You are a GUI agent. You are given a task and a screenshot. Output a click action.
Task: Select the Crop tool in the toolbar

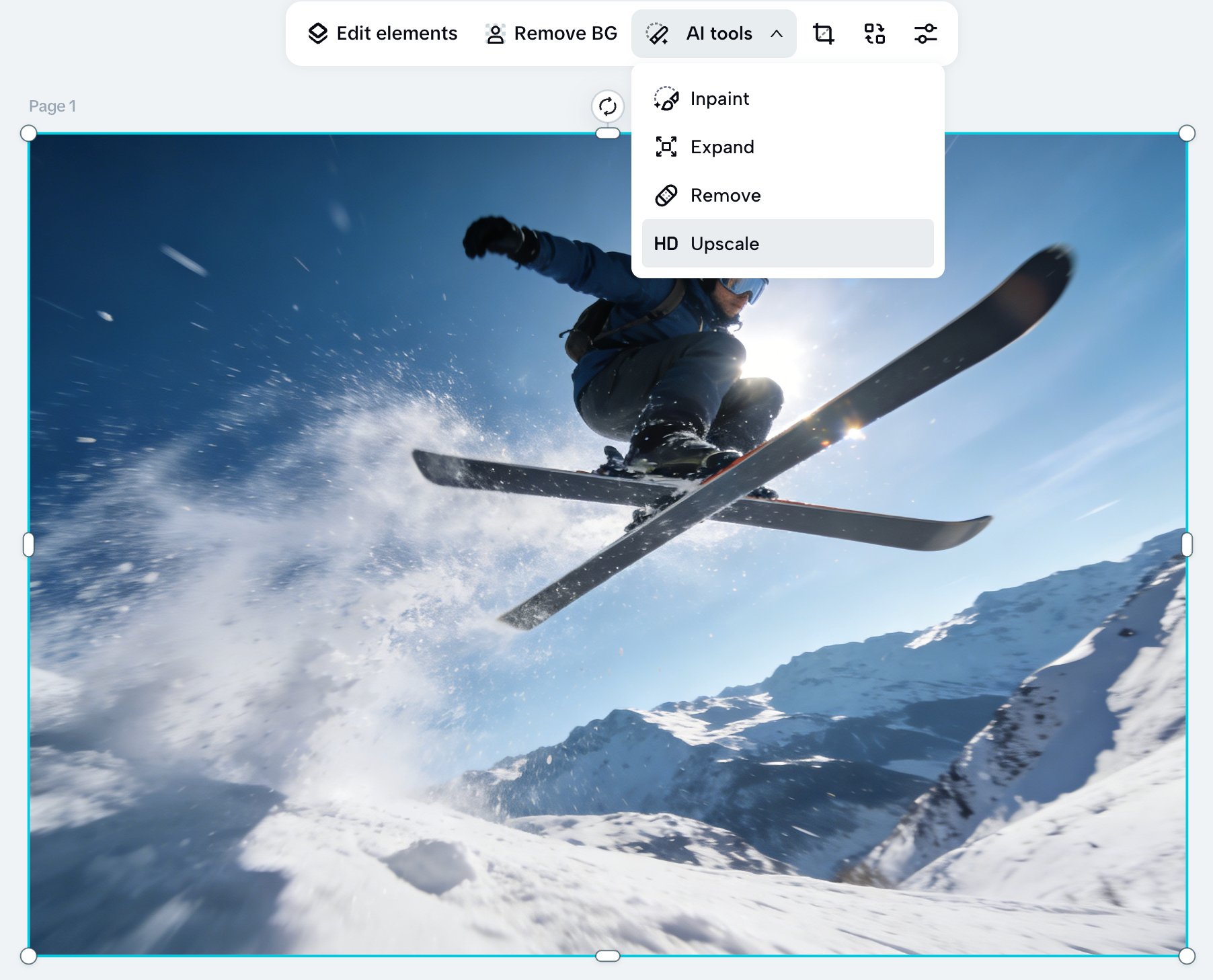823,33
